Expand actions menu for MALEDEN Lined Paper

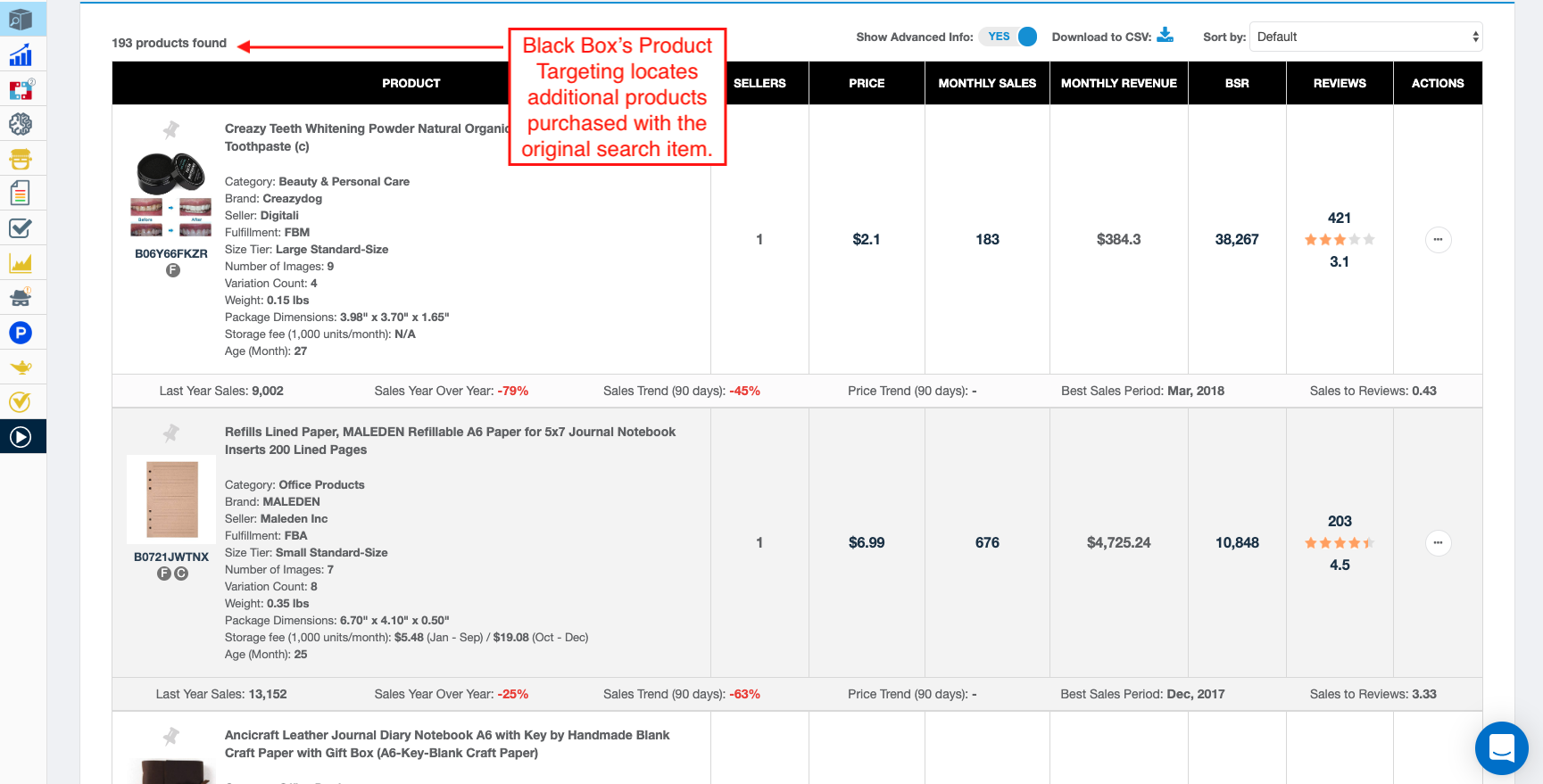point(1438,543)
